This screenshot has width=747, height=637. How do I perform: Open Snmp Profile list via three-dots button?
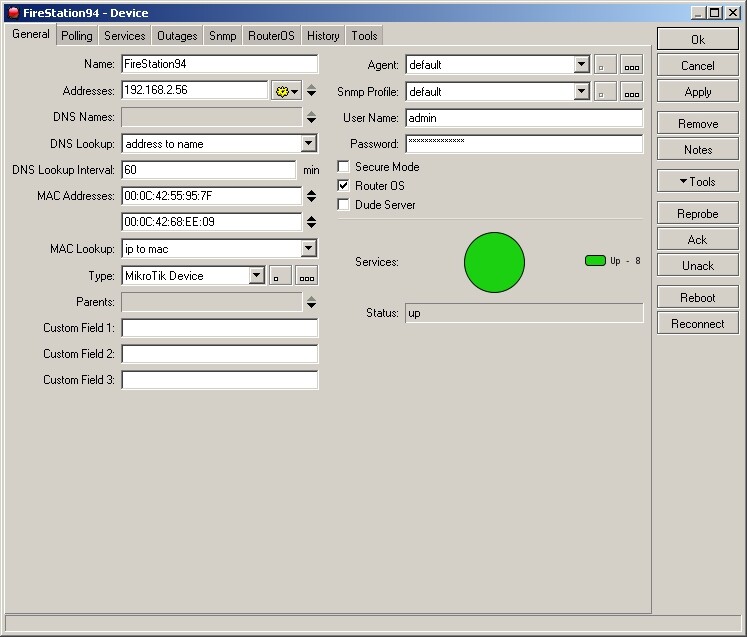(x=631, y=92)
